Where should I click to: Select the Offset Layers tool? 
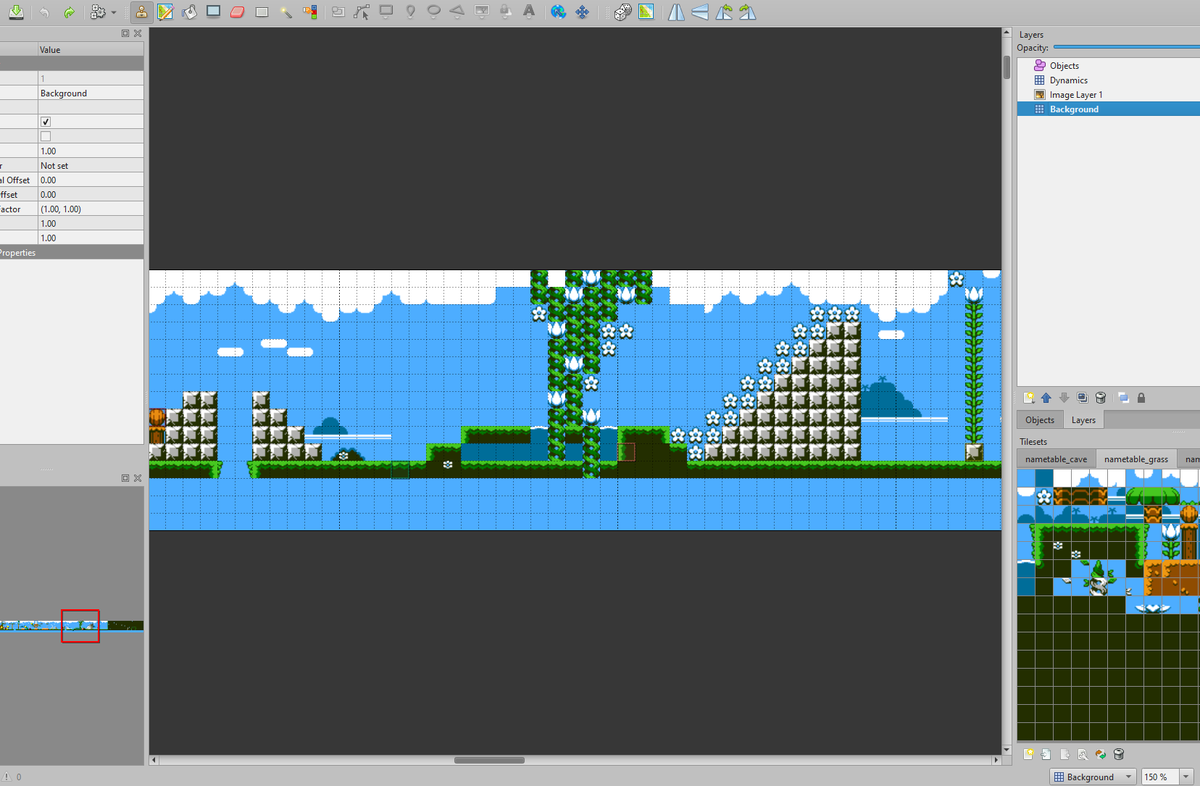coord(582,12)
